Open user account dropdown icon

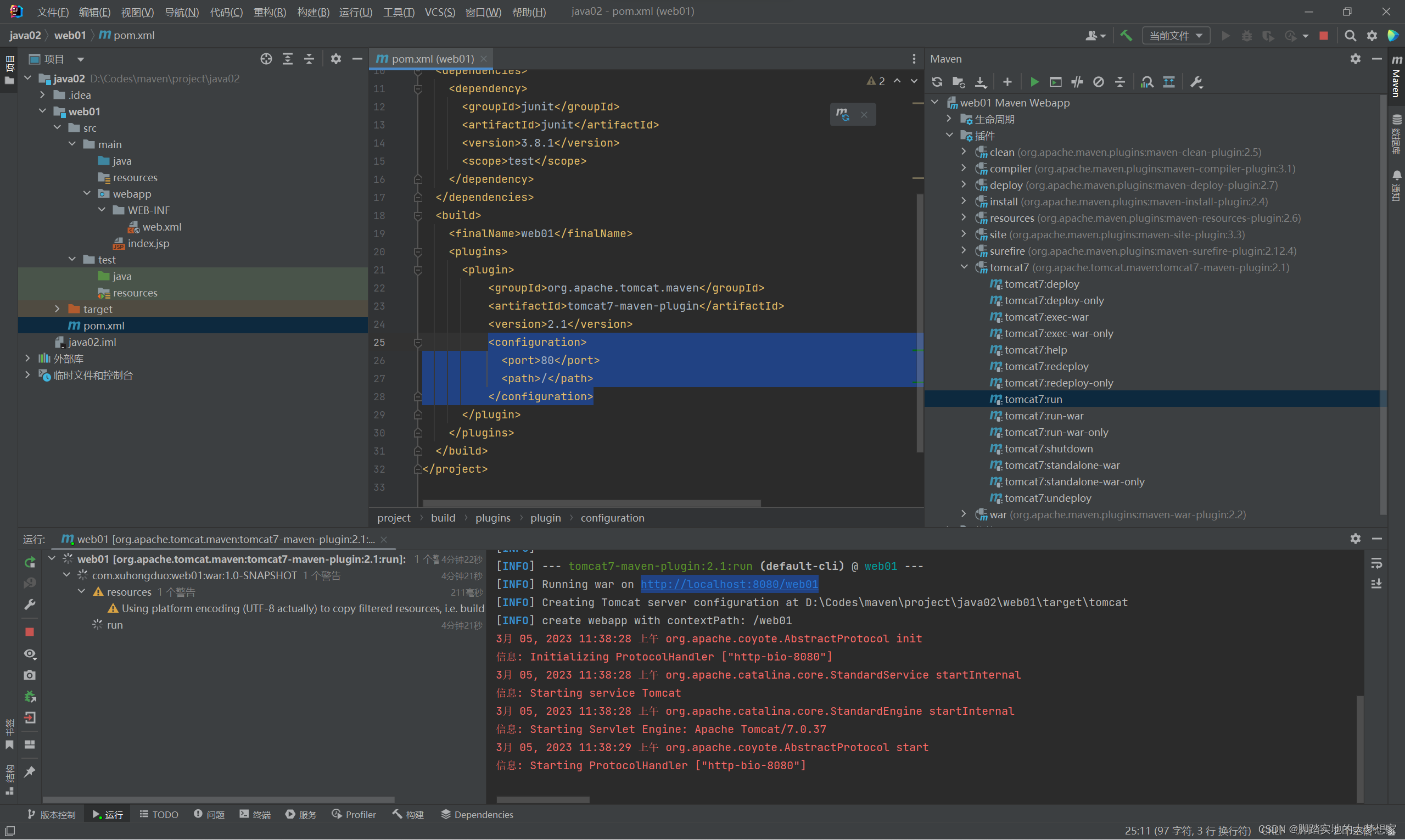click(1095, 36)
